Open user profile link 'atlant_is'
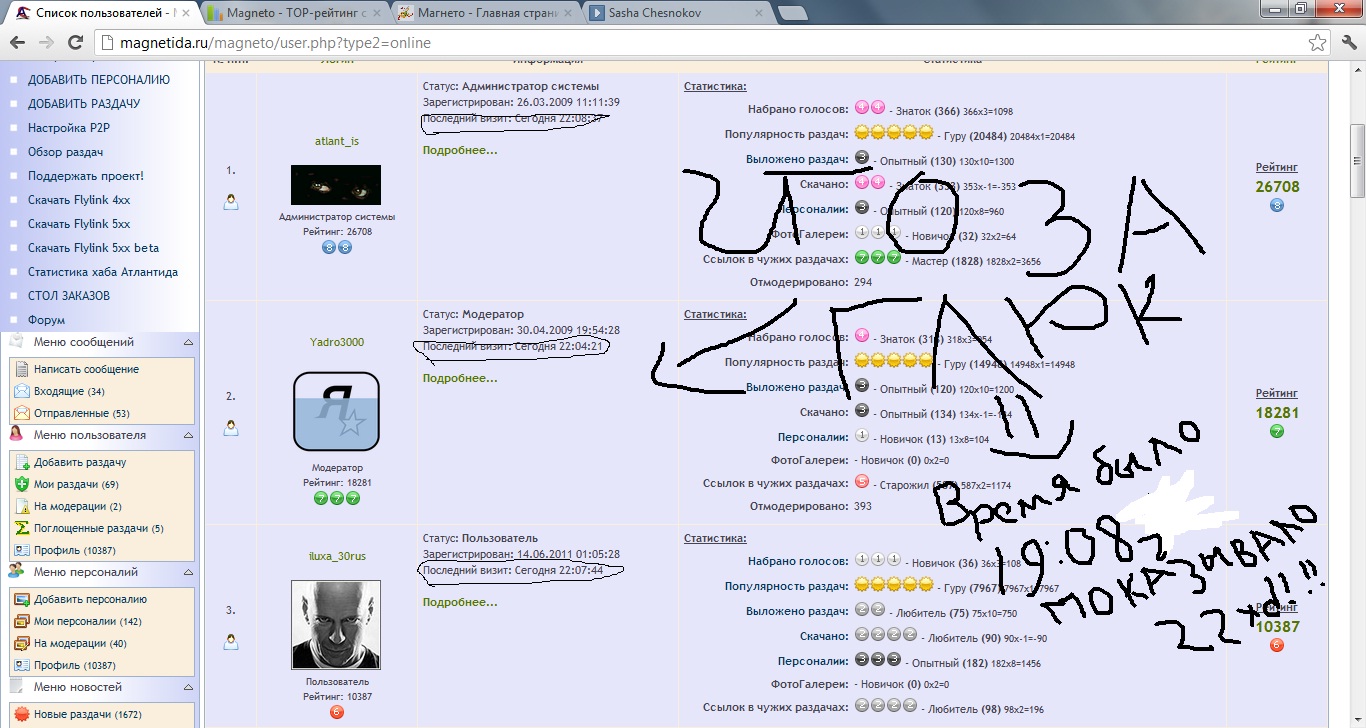Screen dimensions: 1366x728 pyautogui.click(x=336, y=141)
